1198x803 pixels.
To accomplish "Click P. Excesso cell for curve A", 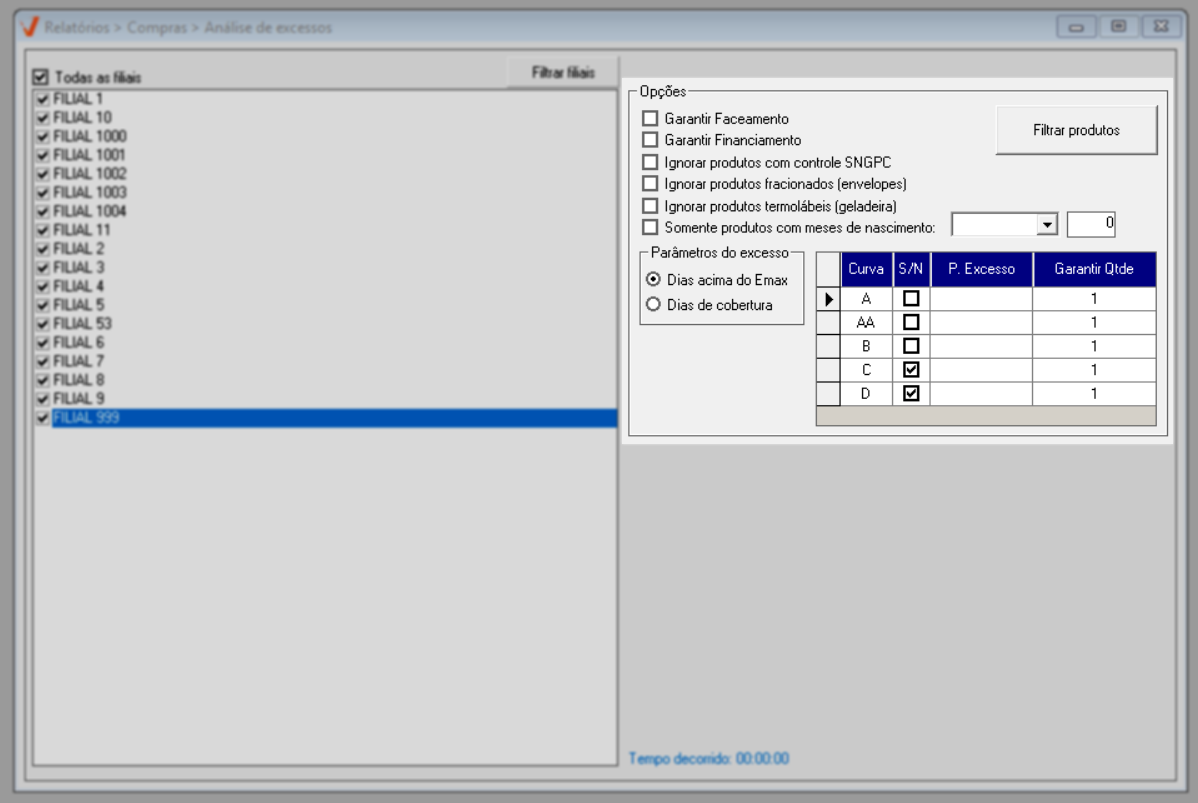I will click(981, 299).
